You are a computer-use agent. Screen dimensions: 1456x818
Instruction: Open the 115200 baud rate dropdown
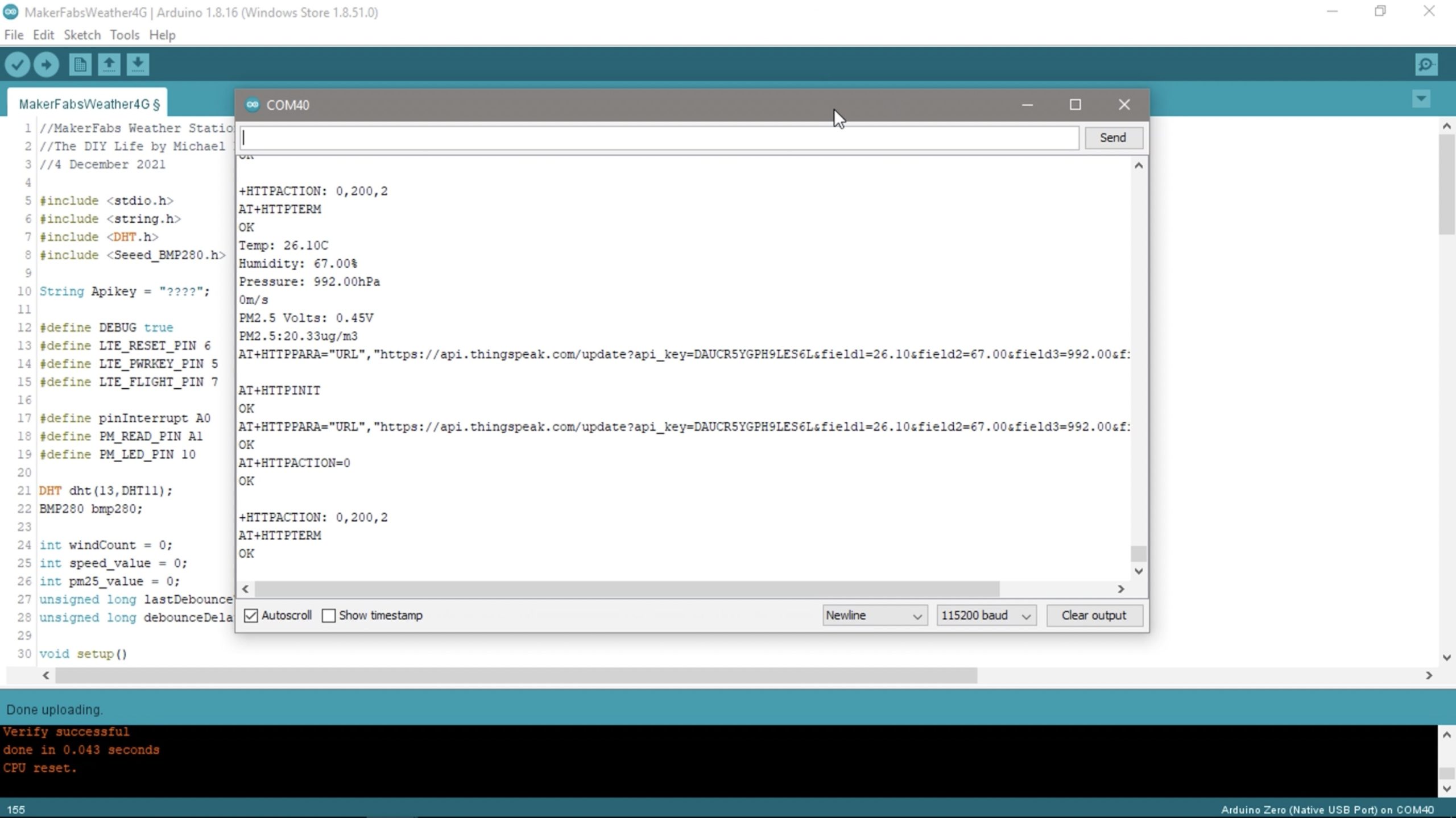point(986,616)
